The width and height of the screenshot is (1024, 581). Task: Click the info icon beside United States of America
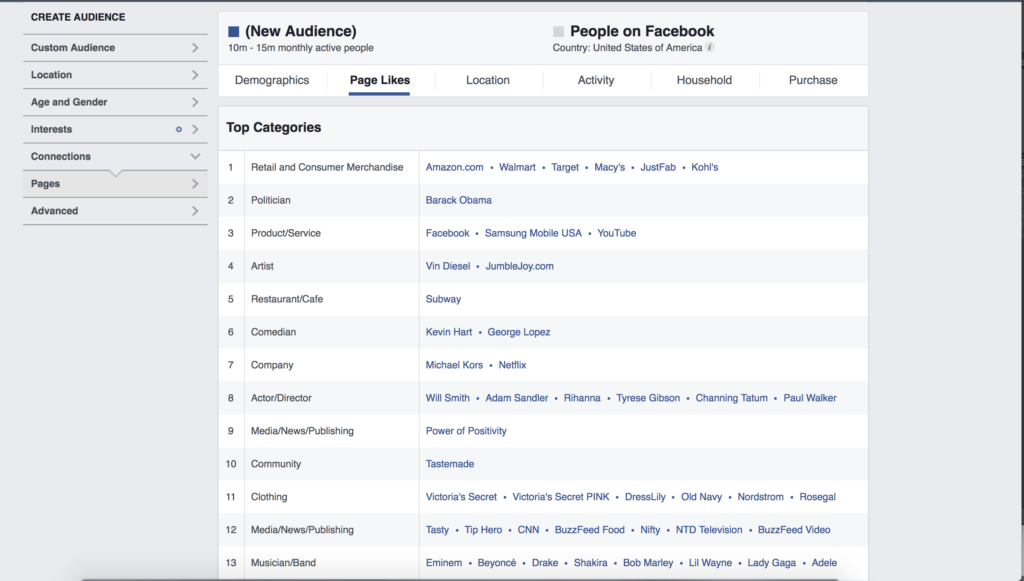click(710, 47)
